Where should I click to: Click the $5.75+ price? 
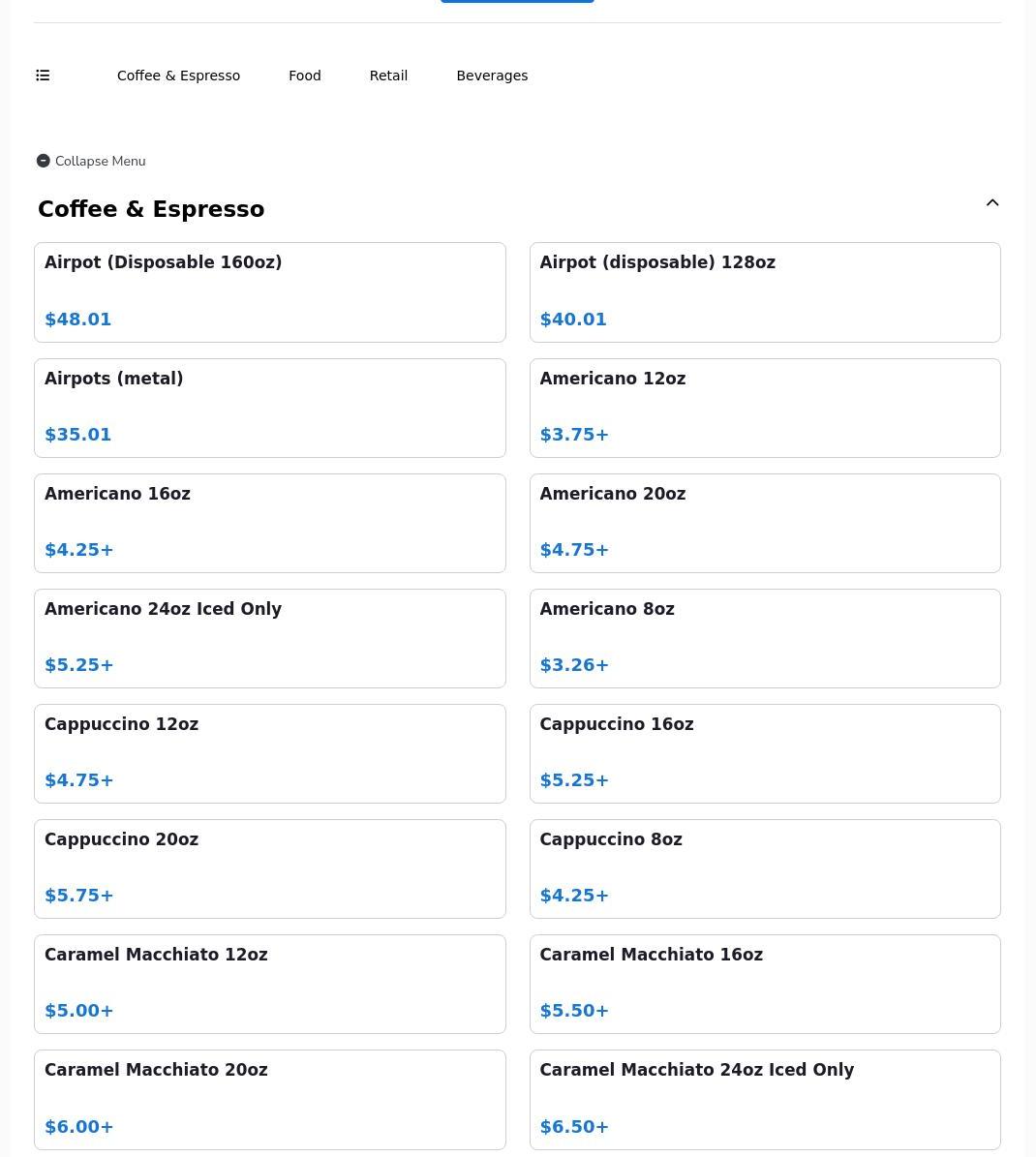tap(79, 895)
